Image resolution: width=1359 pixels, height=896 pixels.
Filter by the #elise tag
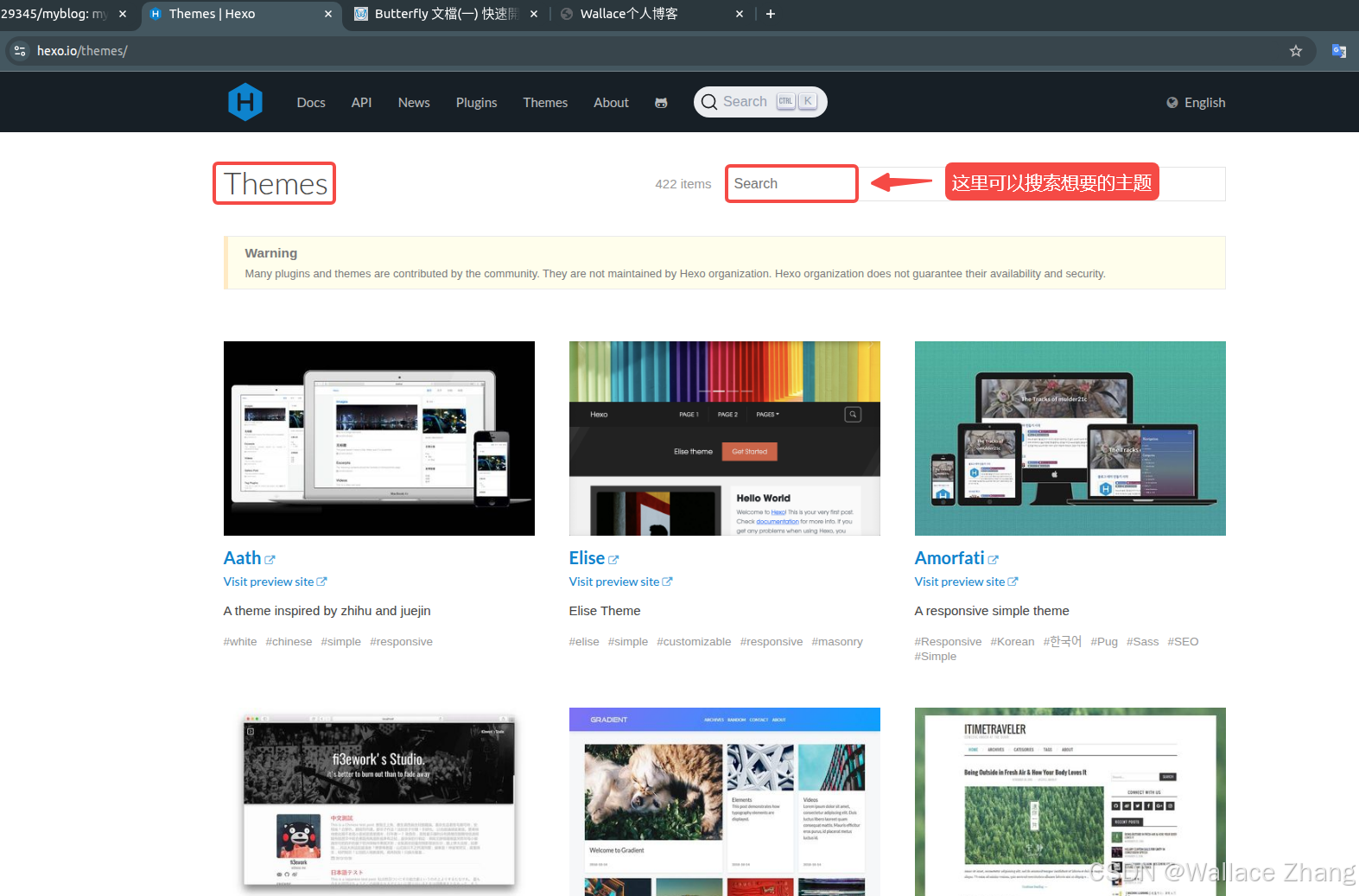(584, 641)
